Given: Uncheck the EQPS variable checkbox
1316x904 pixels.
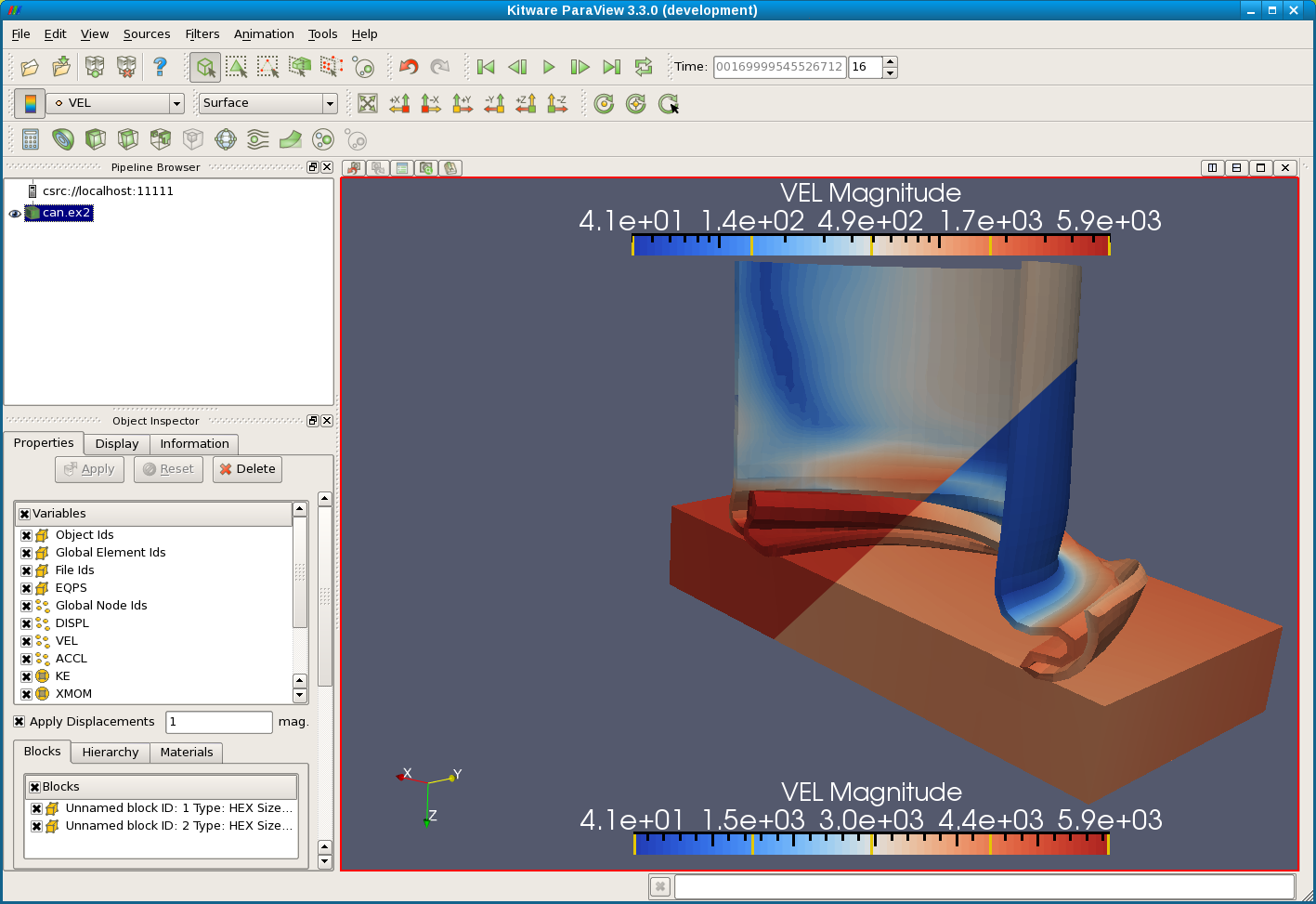Looking at the screenshot, I should point(26,588).
